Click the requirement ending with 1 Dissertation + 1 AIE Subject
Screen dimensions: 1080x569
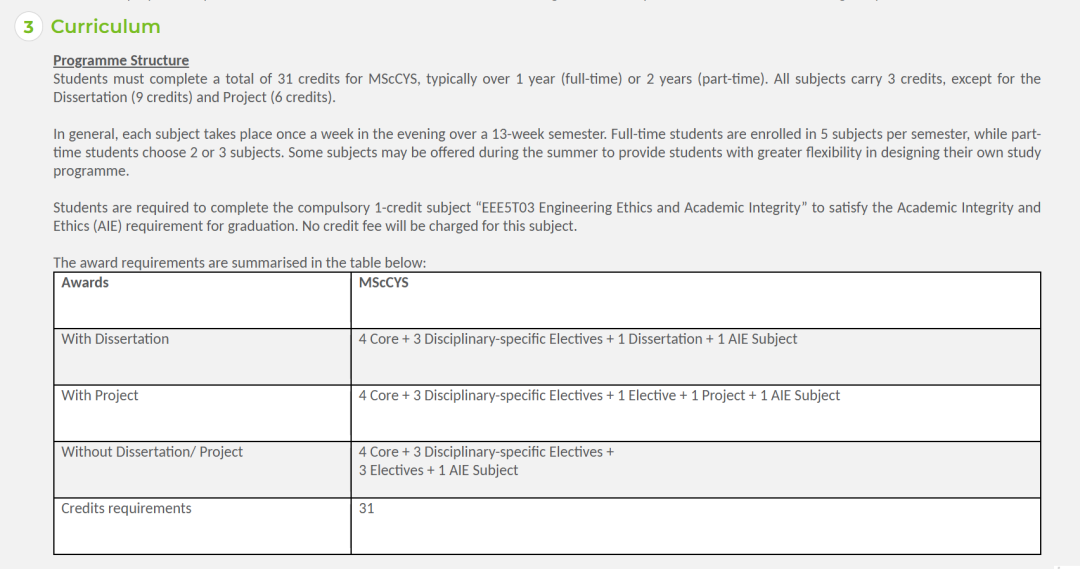click(578, 339)
